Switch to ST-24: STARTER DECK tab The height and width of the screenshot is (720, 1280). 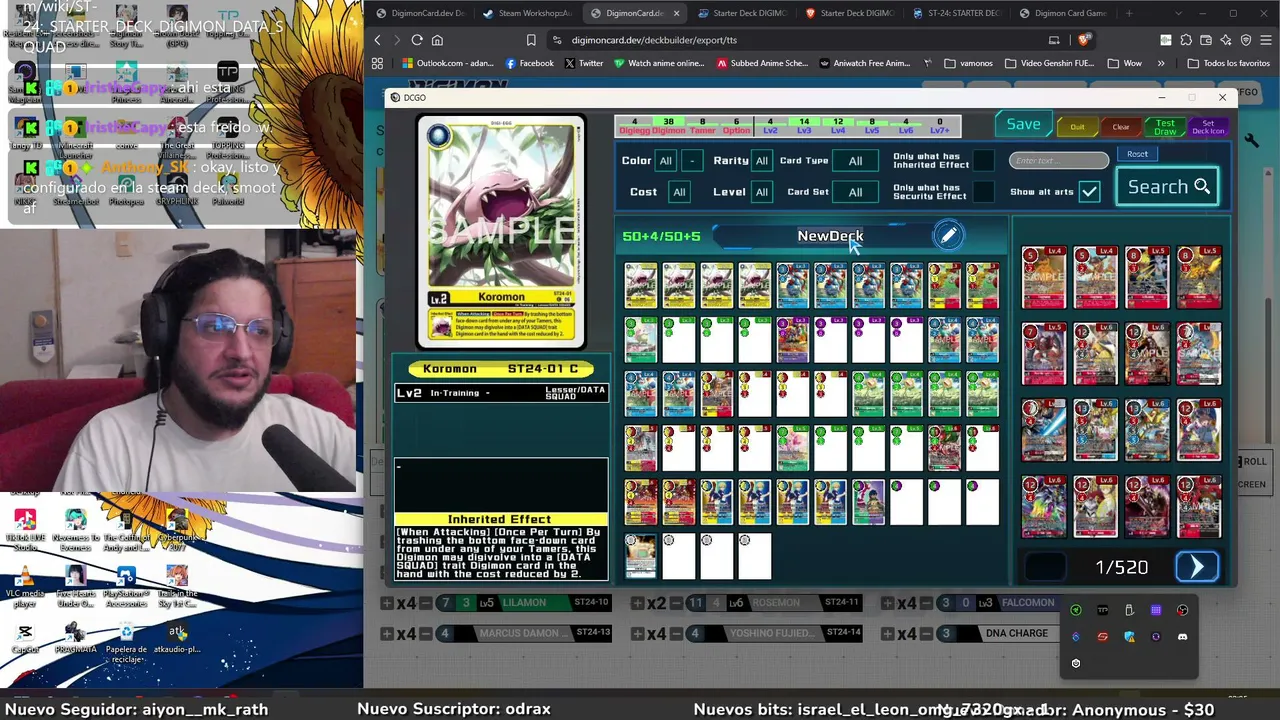957,13
